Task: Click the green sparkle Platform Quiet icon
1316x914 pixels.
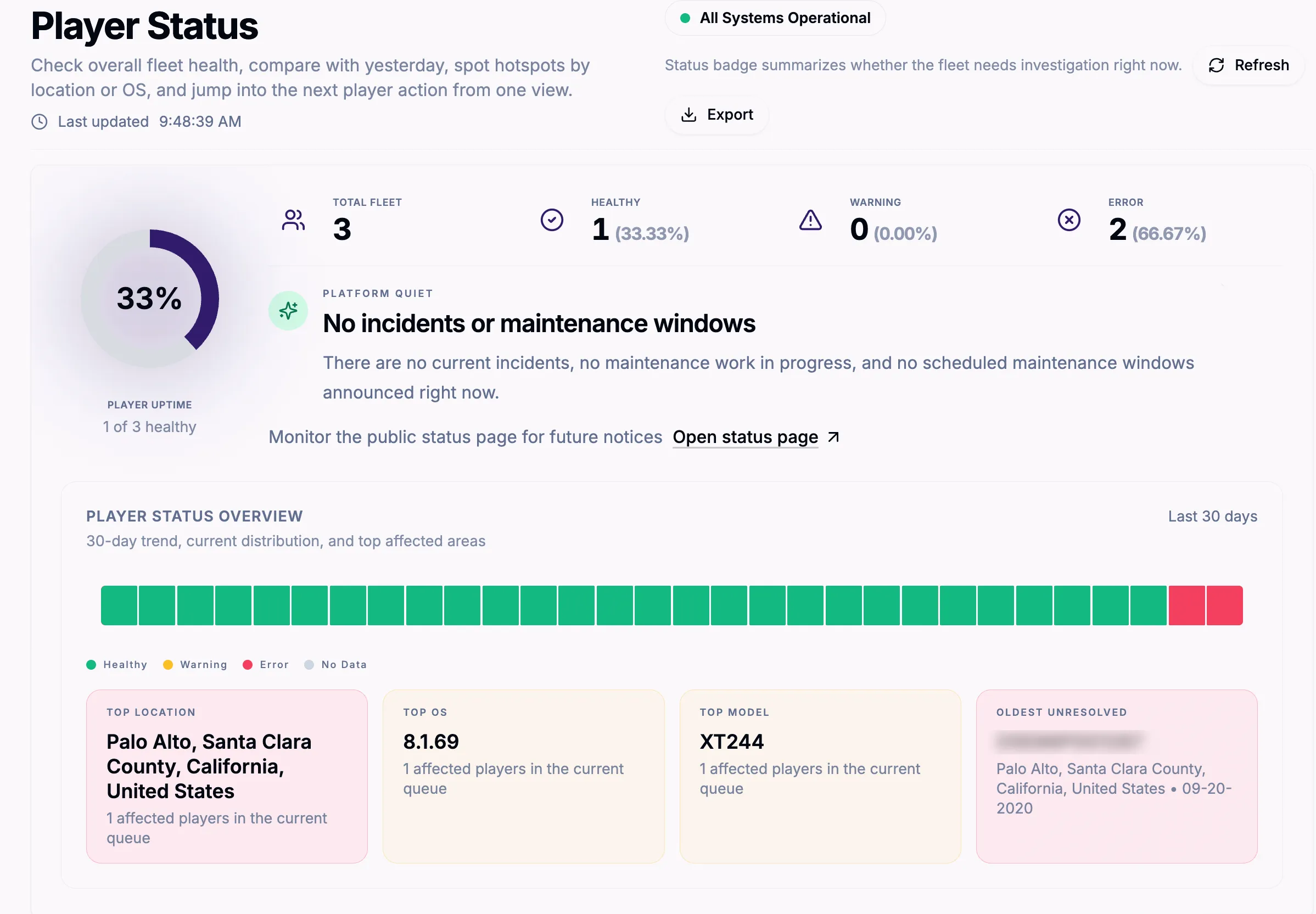Action: click(288, 310)
